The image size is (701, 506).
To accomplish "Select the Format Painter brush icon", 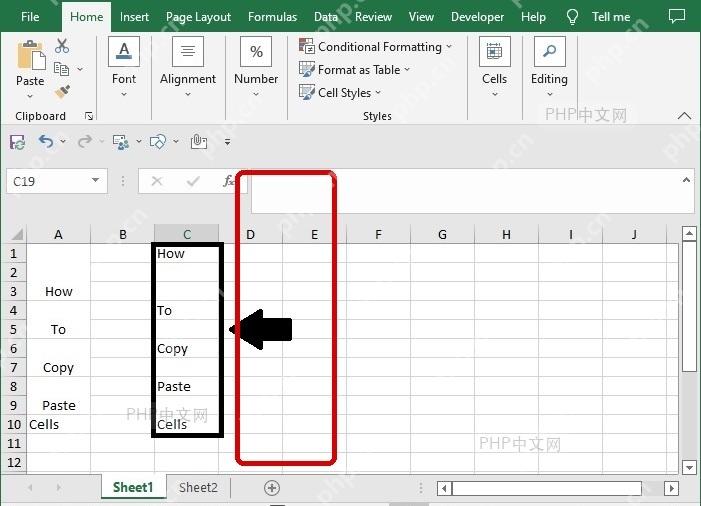I will click(62, 92).
